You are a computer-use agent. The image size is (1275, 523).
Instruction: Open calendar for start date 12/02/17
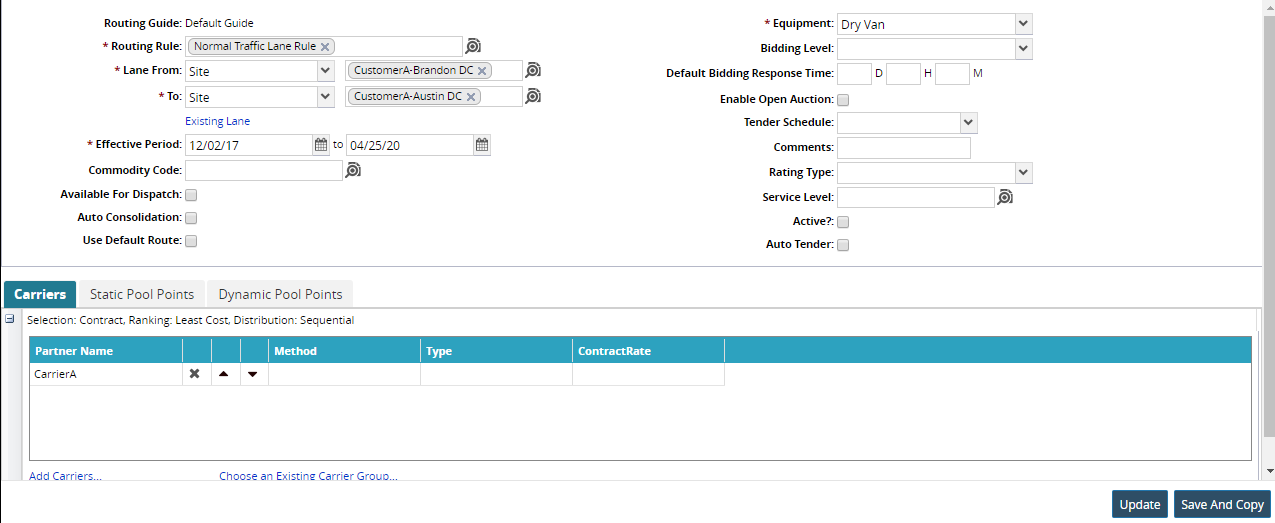[321, 145]
